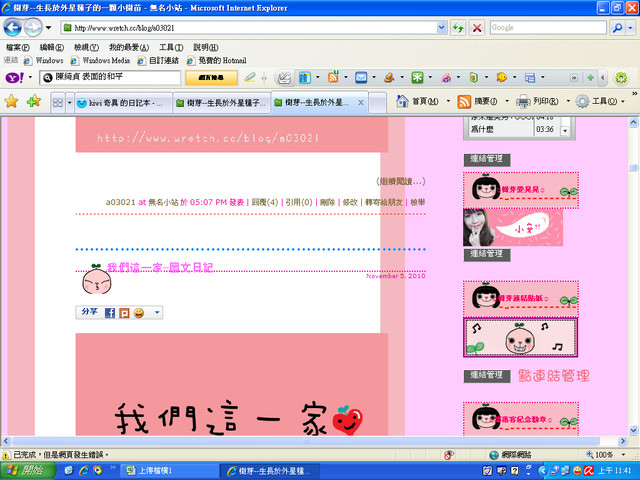Open the 我的最愛(A) menu

pyautogui.click(x=129, y=47)
